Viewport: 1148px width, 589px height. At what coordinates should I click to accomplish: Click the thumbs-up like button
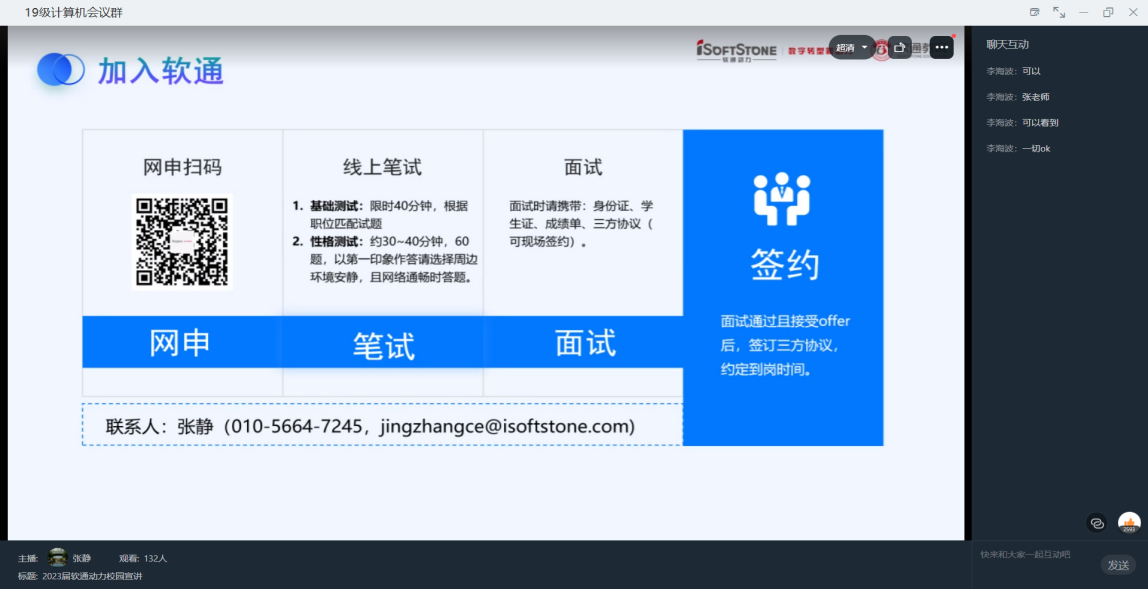pos(1129,523)
